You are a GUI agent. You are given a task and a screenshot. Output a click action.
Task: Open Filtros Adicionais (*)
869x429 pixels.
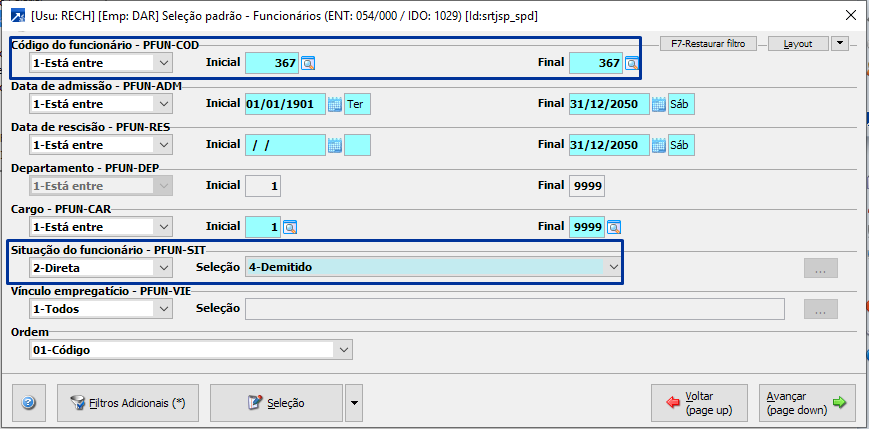click(x=127, y=403)
